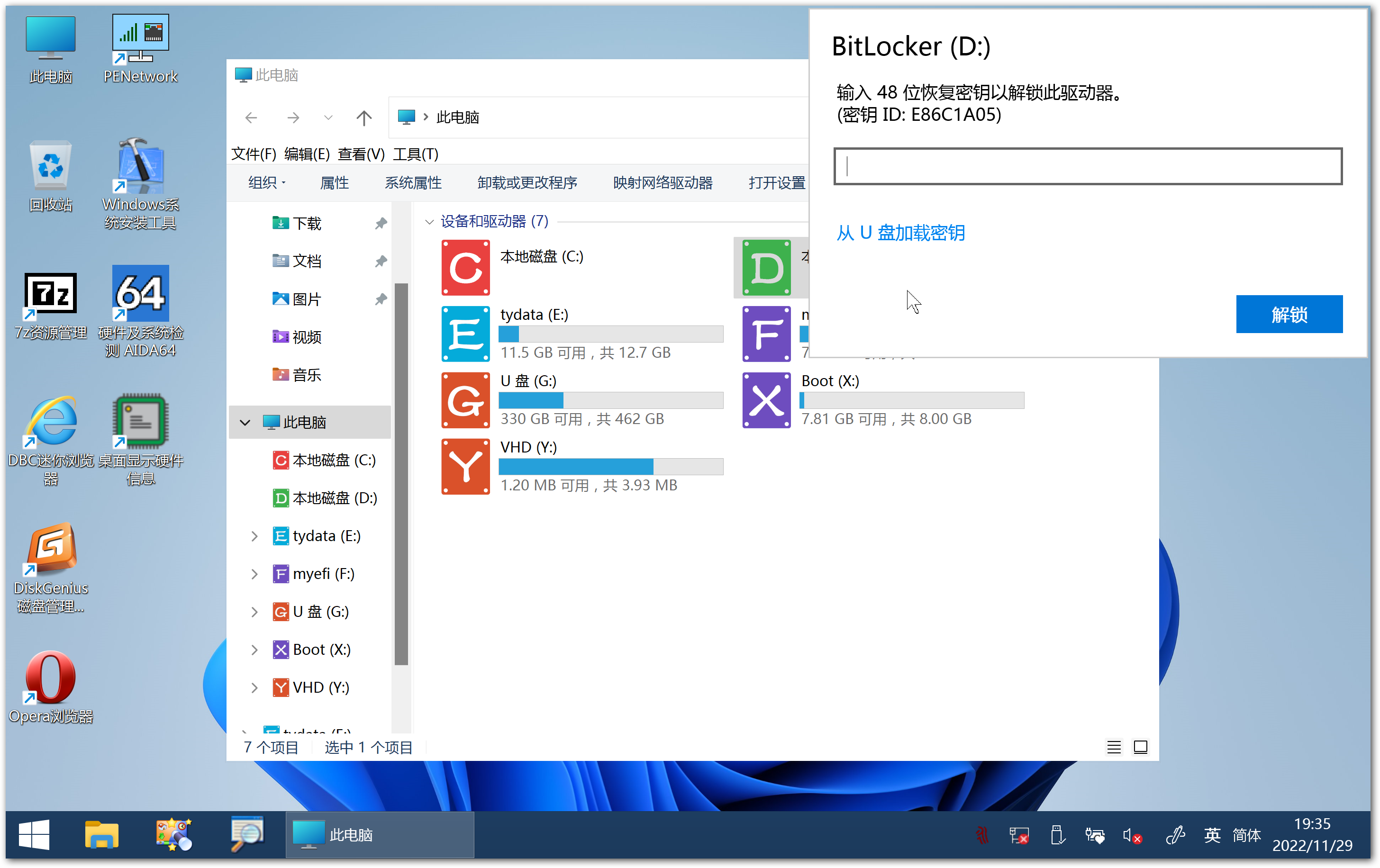Expand Boot (X:) in the tree

tap(254, 650)
